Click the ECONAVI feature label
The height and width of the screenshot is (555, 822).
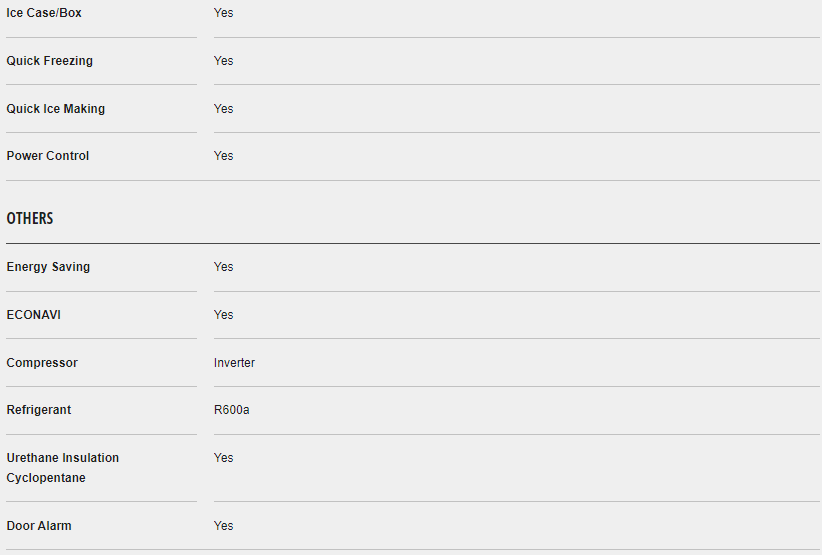pos(33,315)
